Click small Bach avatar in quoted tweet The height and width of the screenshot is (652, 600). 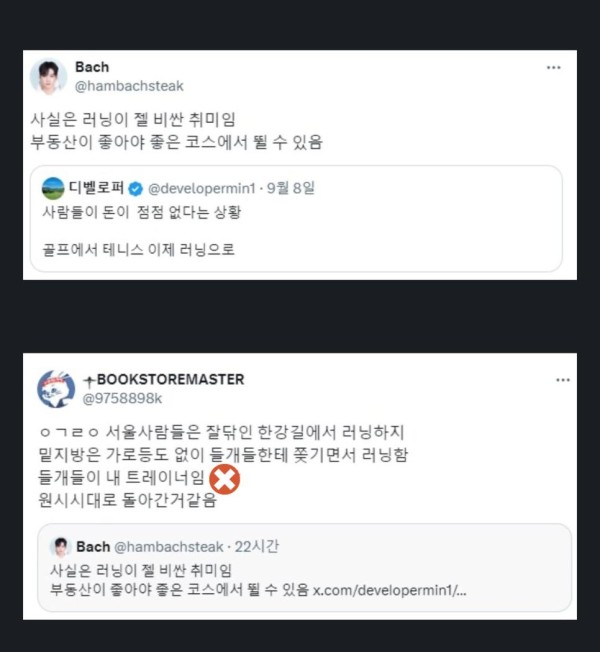pos(61,546)
